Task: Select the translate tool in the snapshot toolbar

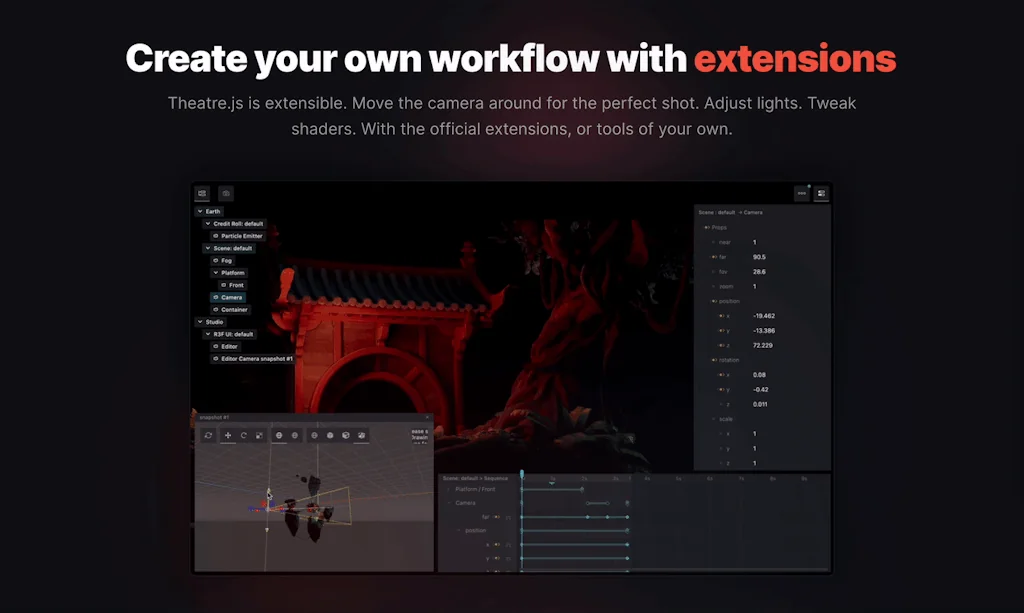Action: (228, 434)
